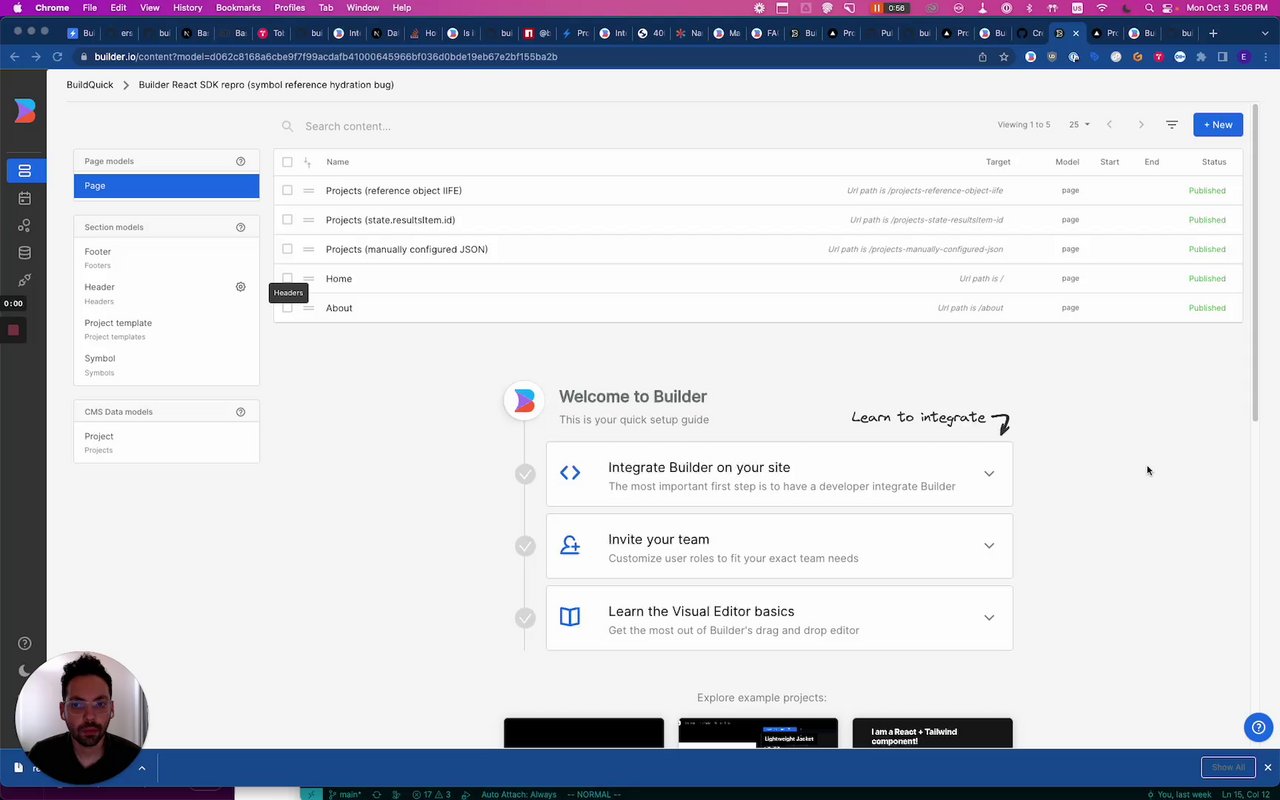Open the integrations plug icon in the sidebar

[x=24, y=280]
